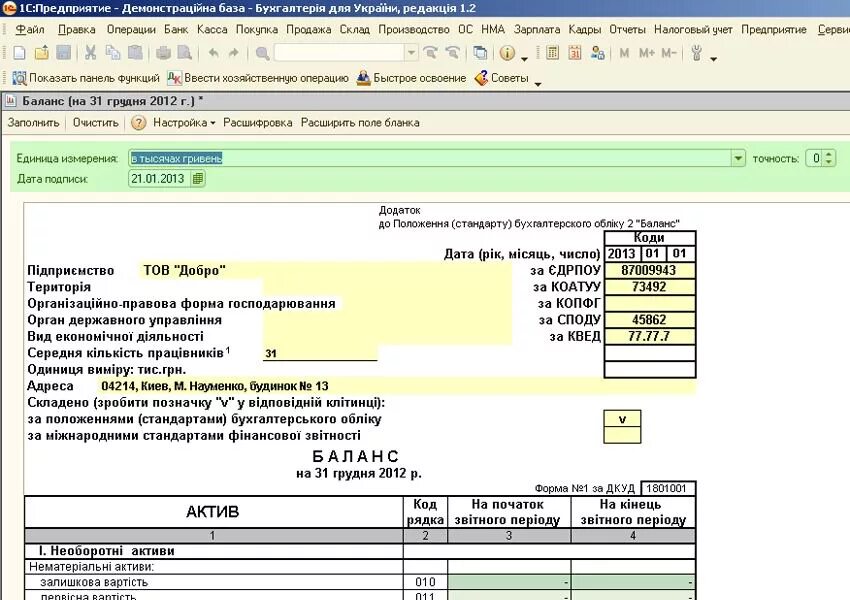850x600 pixels.
Task: Click Расширить поле бланка button
Action: (360, 123)
